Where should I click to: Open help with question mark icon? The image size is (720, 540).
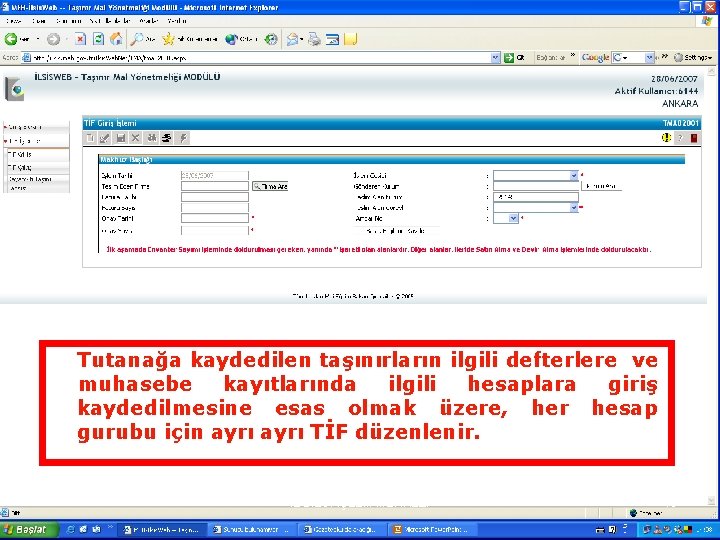(x=681, y=138)
